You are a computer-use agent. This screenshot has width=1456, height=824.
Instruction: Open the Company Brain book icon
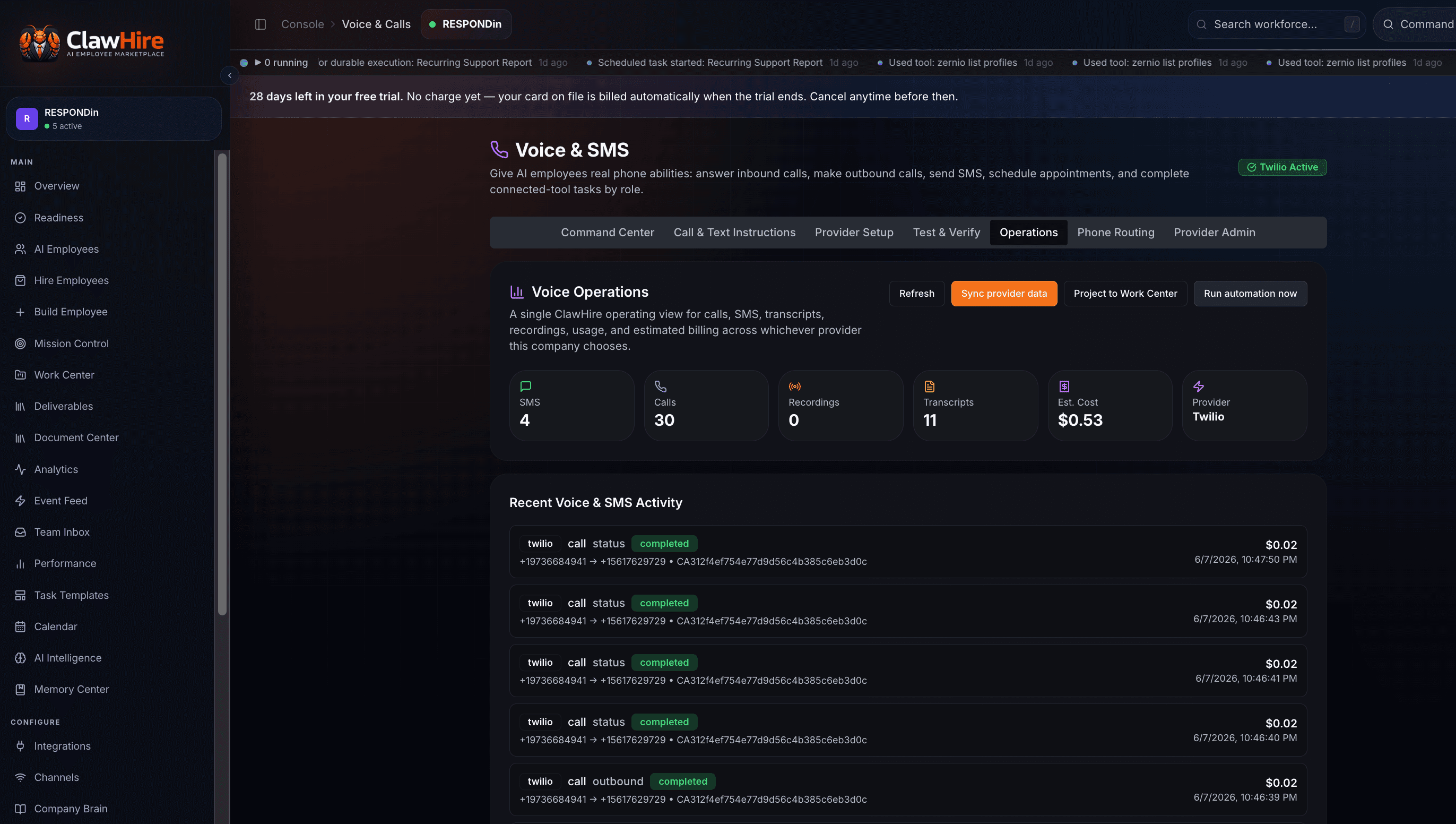click(x=20, y=809)
